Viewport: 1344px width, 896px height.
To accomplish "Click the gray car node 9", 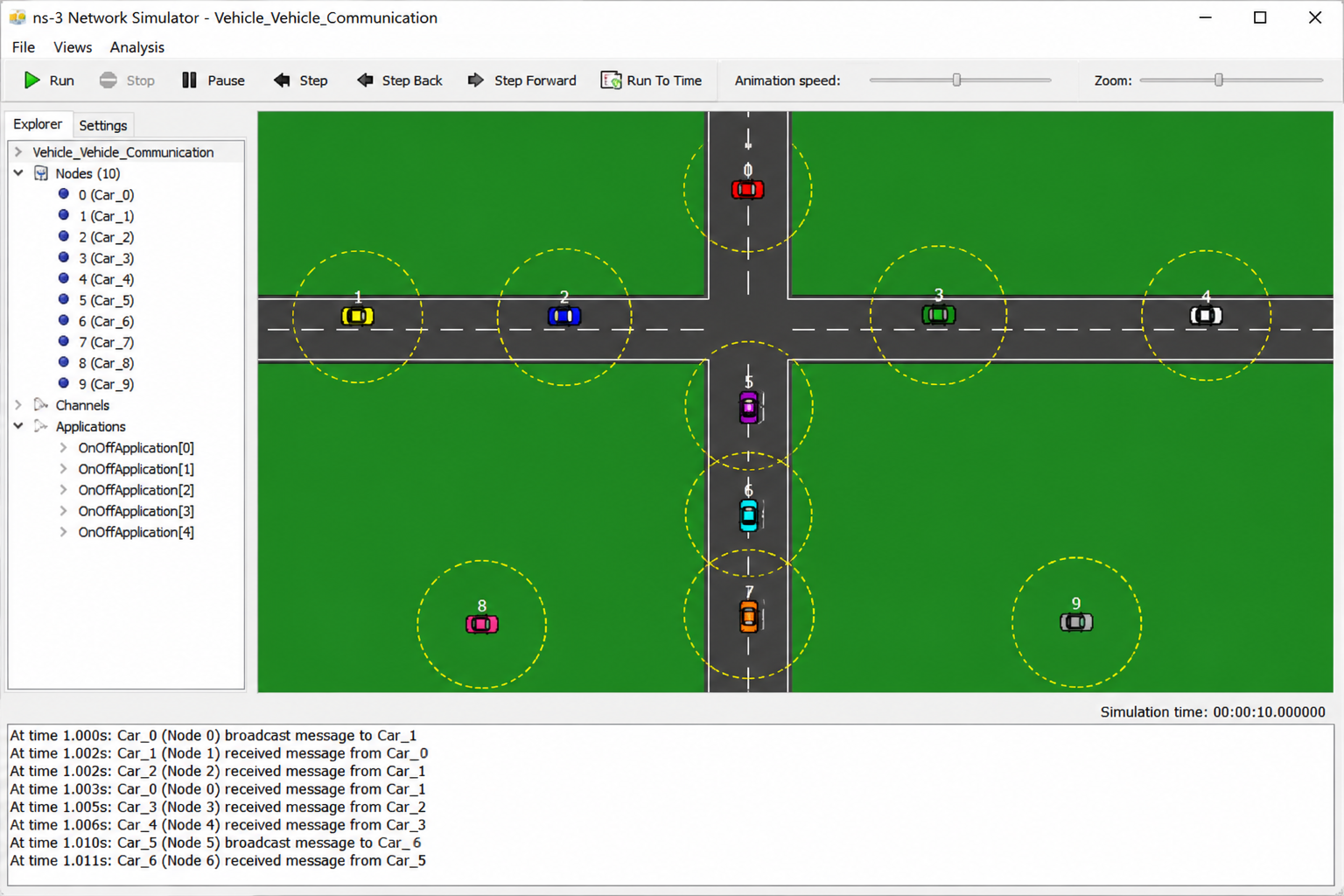I will coord(1076,622).
